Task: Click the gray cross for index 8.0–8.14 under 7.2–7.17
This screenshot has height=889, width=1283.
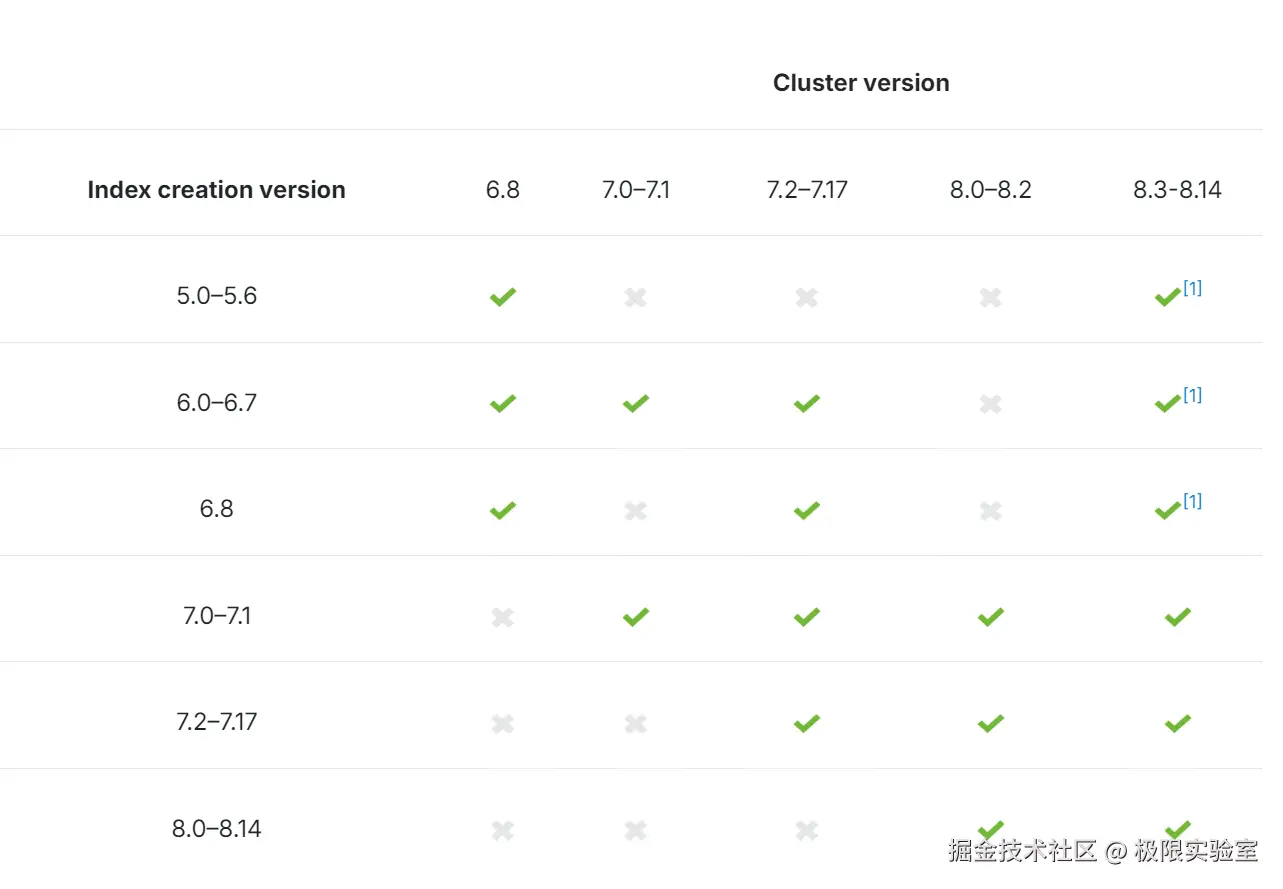Action: click(807, 830)
